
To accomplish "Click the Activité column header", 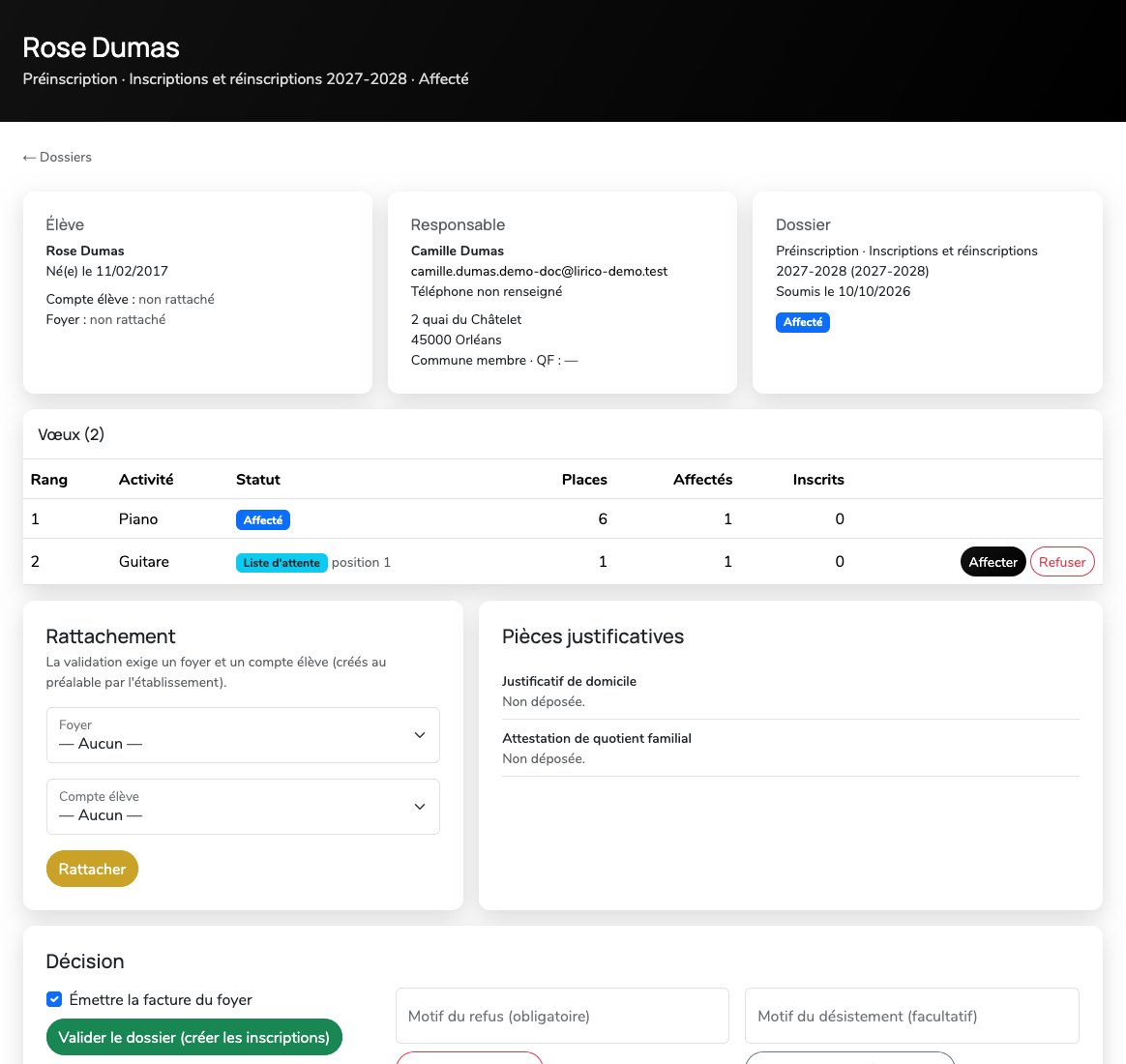I will pos(146,480).
